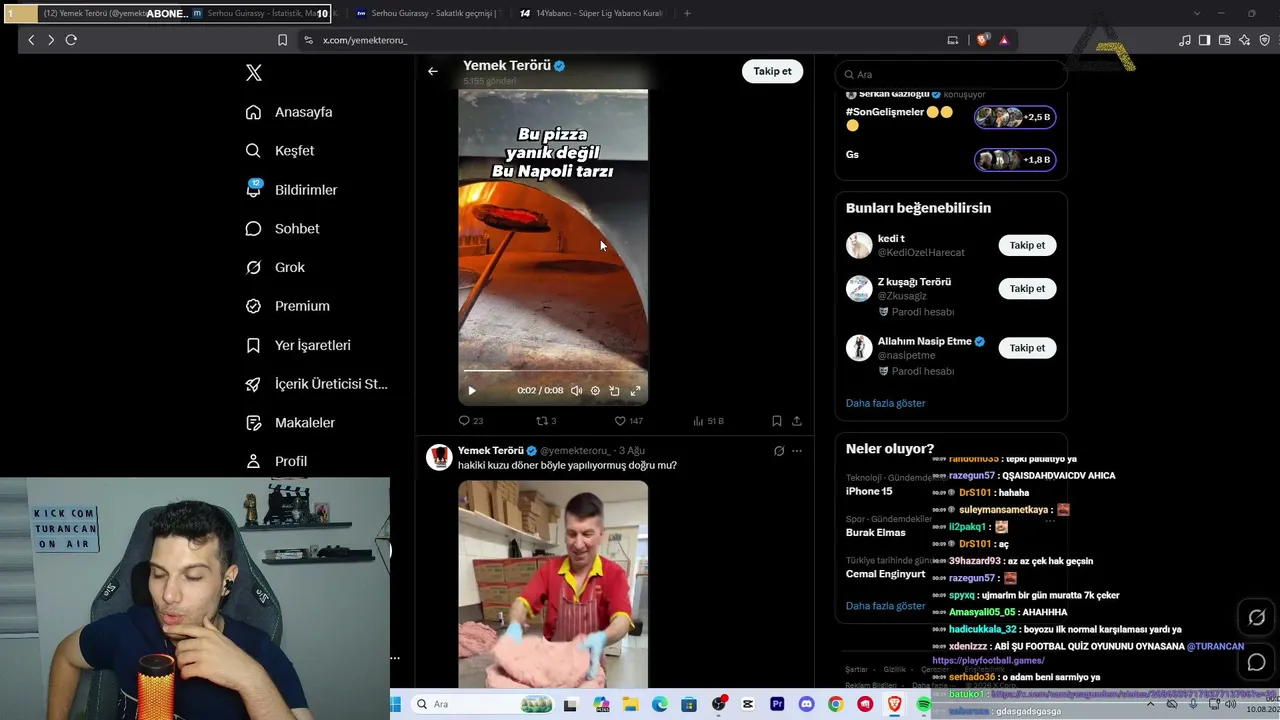Open Makaleler in the sidebar
The width and height of the screenshot is (1280, 720).
[290, 423]
